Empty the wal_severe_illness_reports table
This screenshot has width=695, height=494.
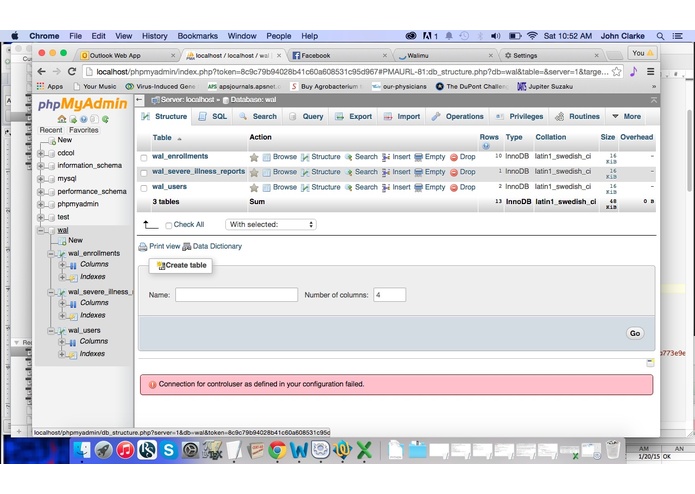point(429,172)
